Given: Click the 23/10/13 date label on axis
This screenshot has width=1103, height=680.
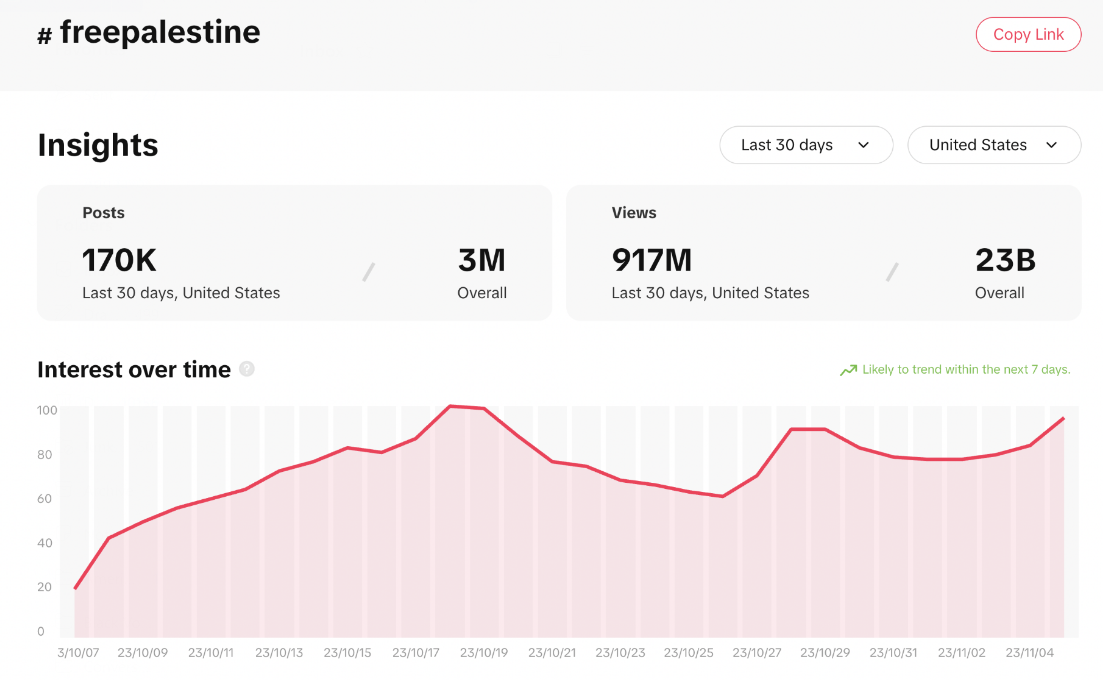Looking at the screenshot, I should point(278,653).
